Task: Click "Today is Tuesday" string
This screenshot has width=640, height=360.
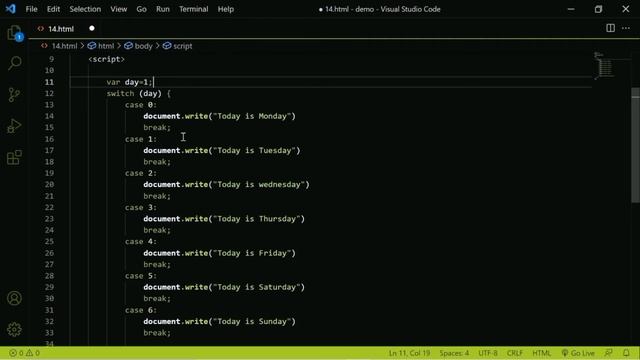Action: pos(254,151)
